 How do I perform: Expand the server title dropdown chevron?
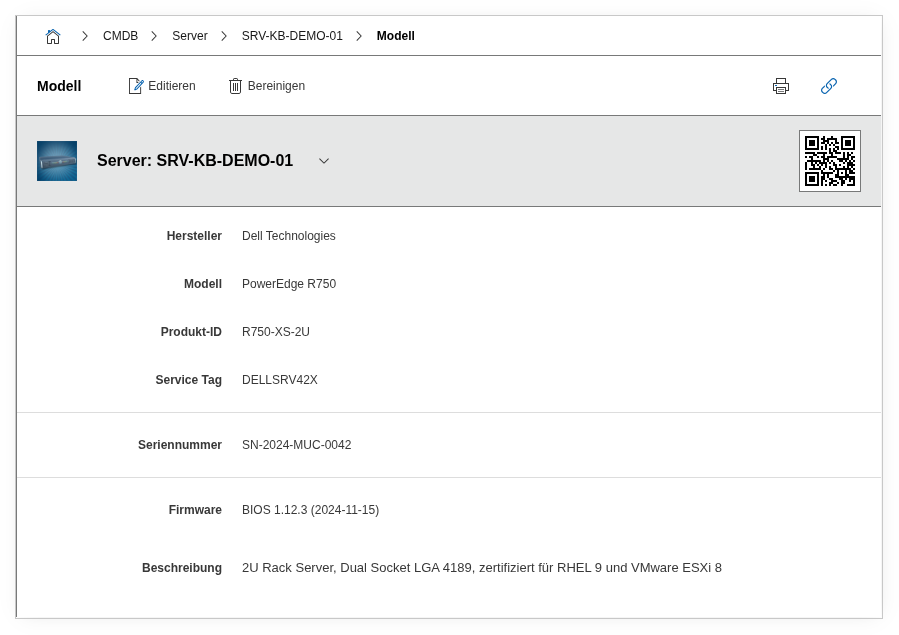[x=324, y=161]
